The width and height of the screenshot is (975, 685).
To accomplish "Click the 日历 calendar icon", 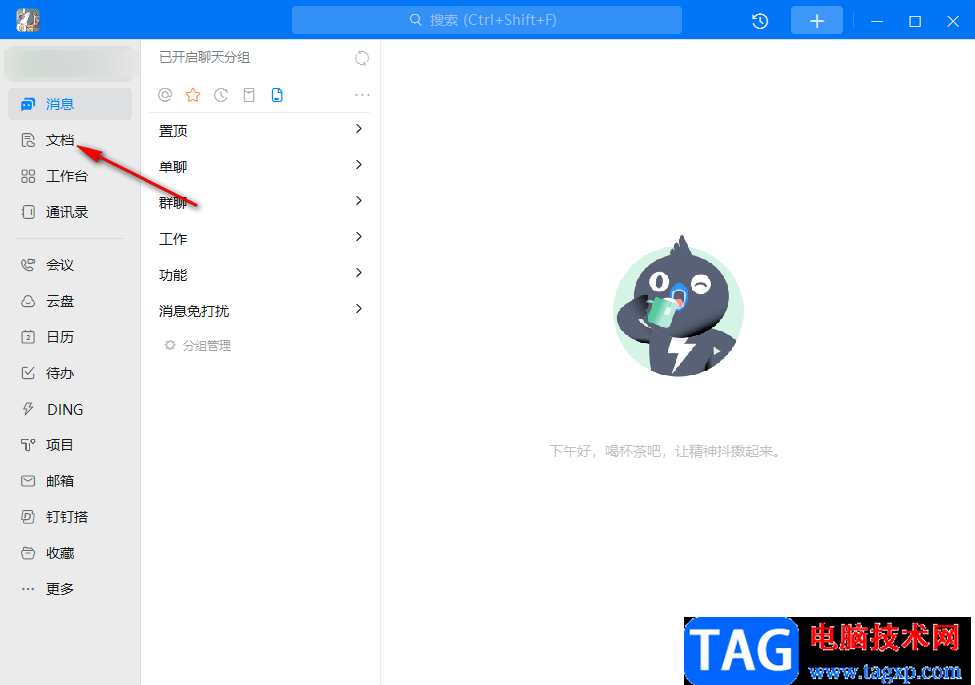I will click(x=28, y=338).
